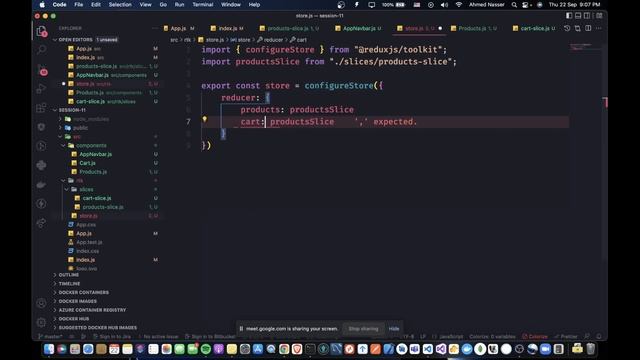Expand Azure Container Registry section
The width and height of the screenshot is (640, 360).
[x=92, y=310]
